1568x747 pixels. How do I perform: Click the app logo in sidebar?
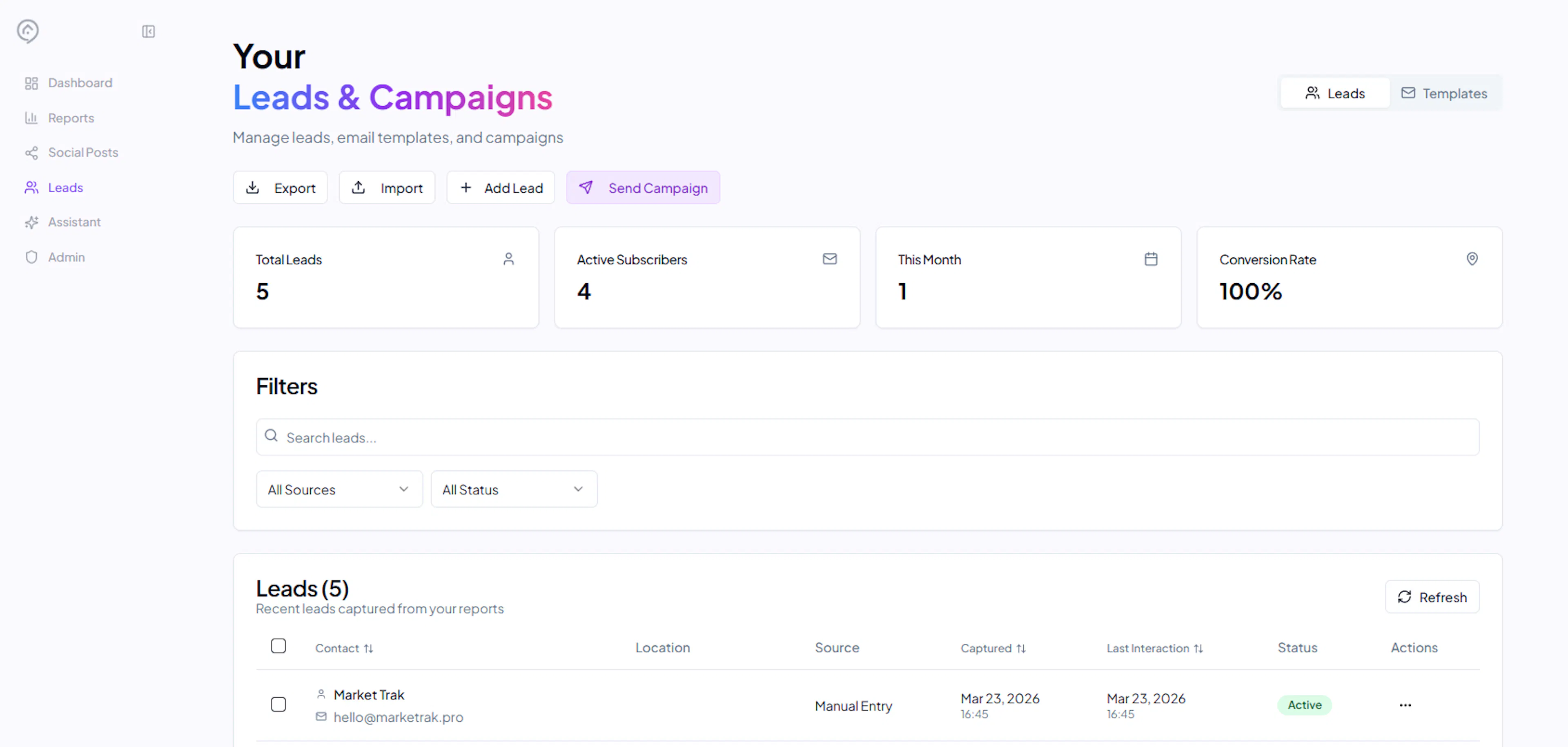(28, 31)
